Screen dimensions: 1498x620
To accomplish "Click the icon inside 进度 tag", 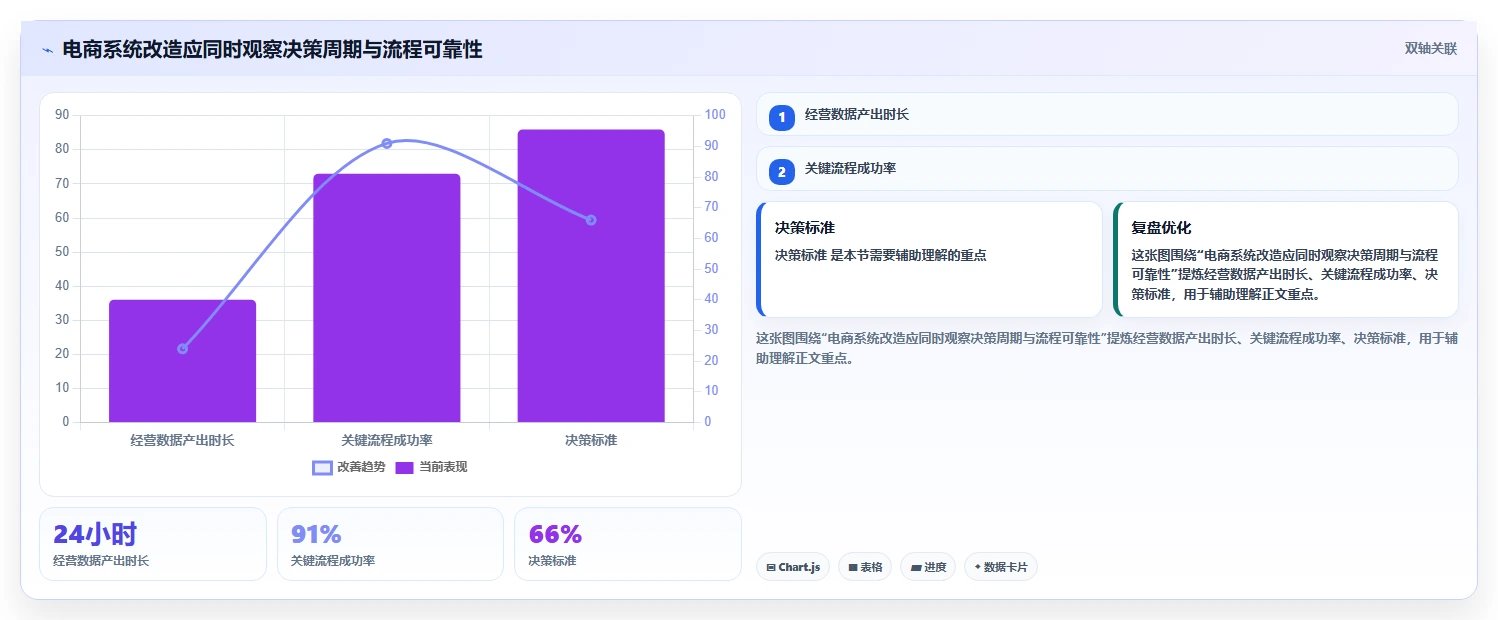I will pyautogui.click(x=915, y=567).
